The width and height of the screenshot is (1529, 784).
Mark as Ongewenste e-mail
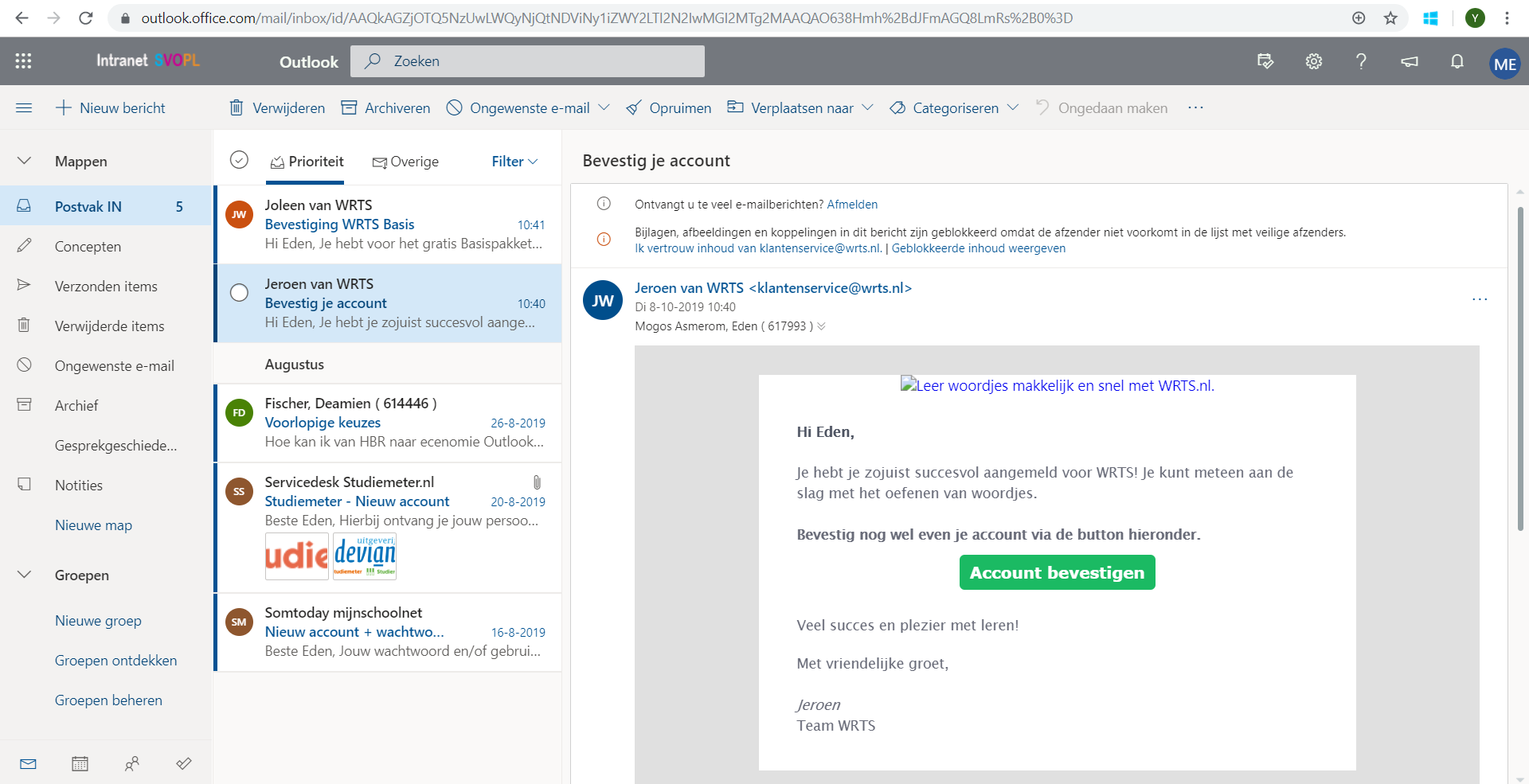pyautogui.click(x=519, y=107)
